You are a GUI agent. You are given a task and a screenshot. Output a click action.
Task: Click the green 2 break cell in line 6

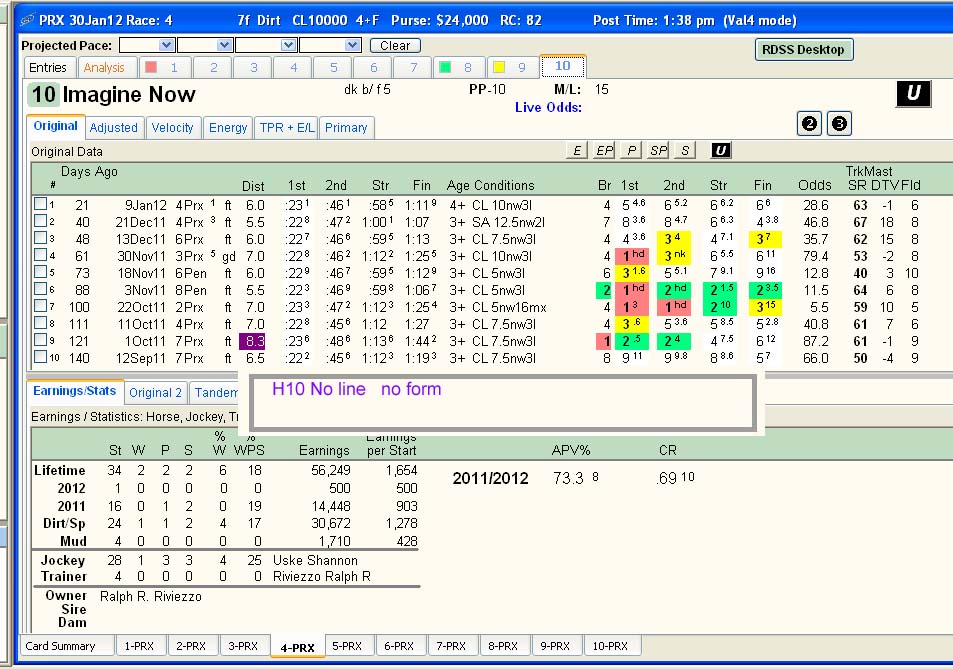pos(604,290)
